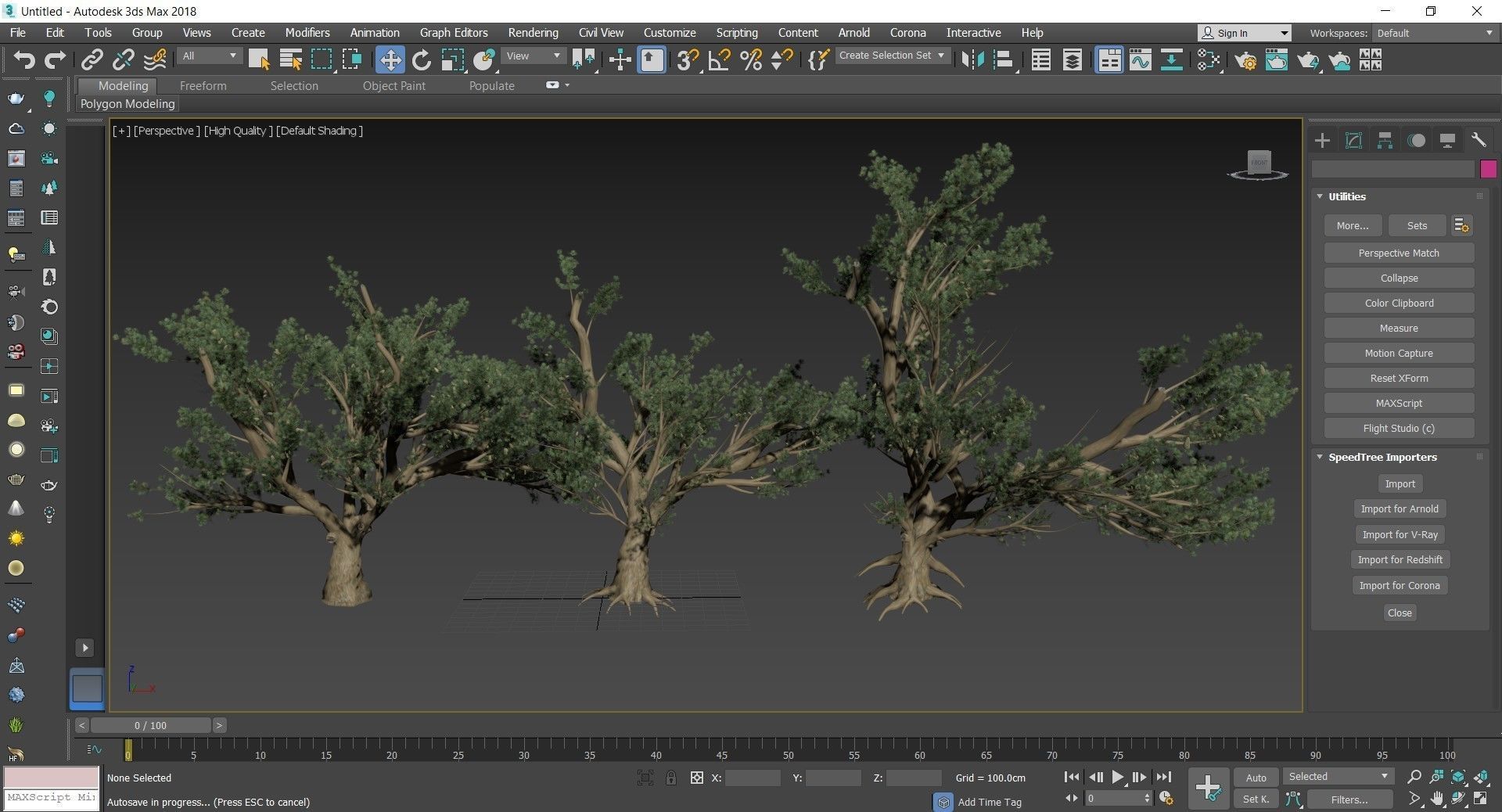
Task: Click the Unlink Selection icon
Action: coord(123,60)
